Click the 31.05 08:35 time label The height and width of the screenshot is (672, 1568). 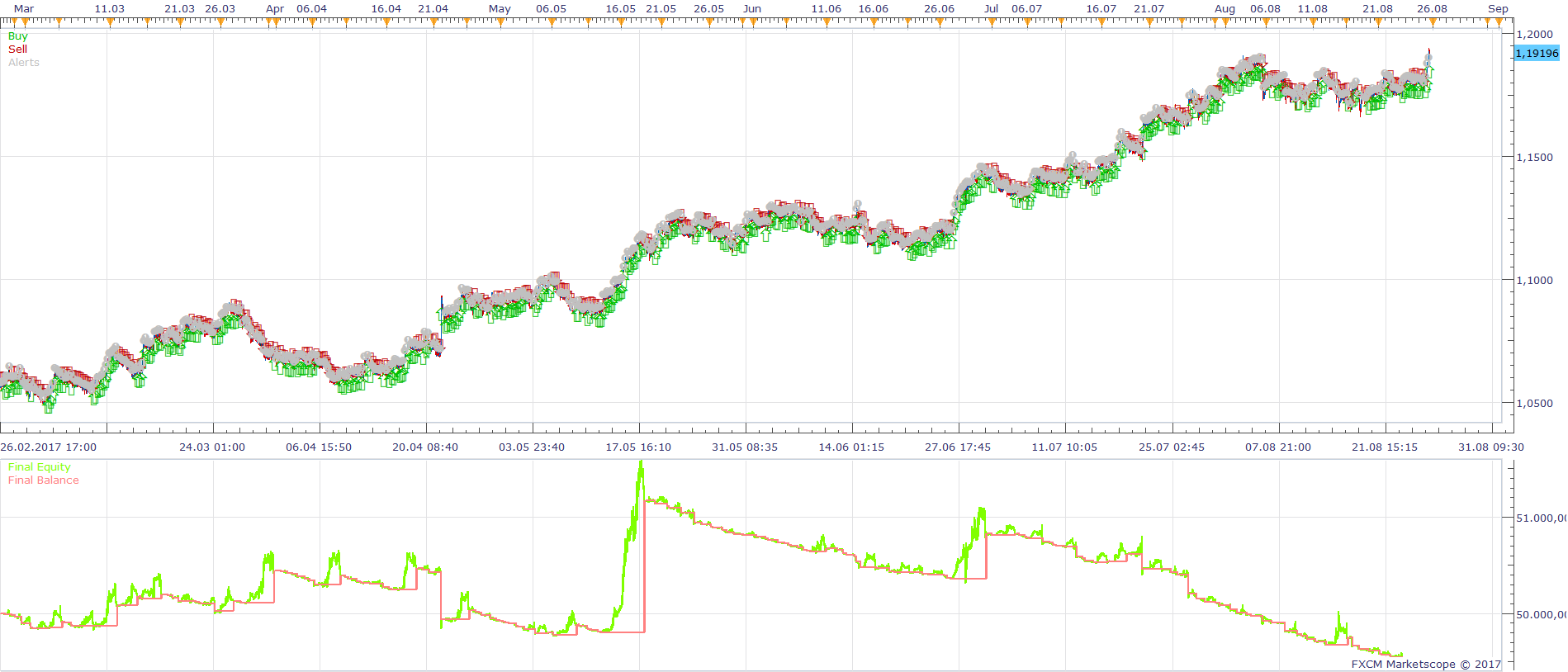click(x=745, y=447)
